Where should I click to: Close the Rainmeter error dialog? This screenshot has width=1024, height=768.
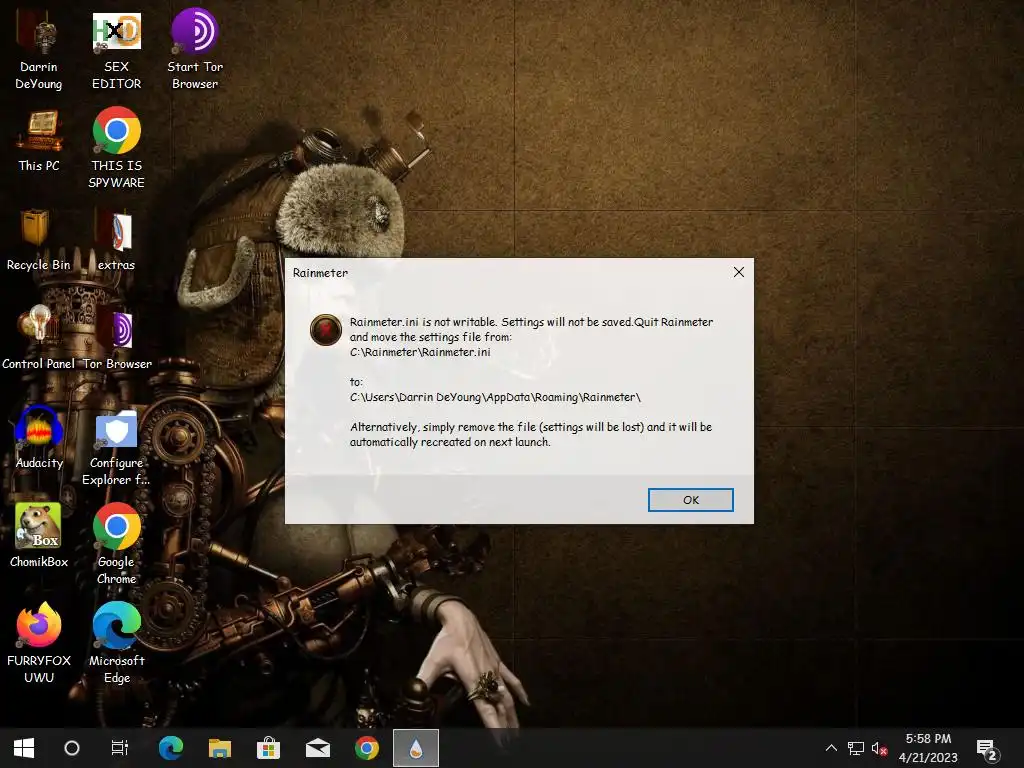coord(739,272)
